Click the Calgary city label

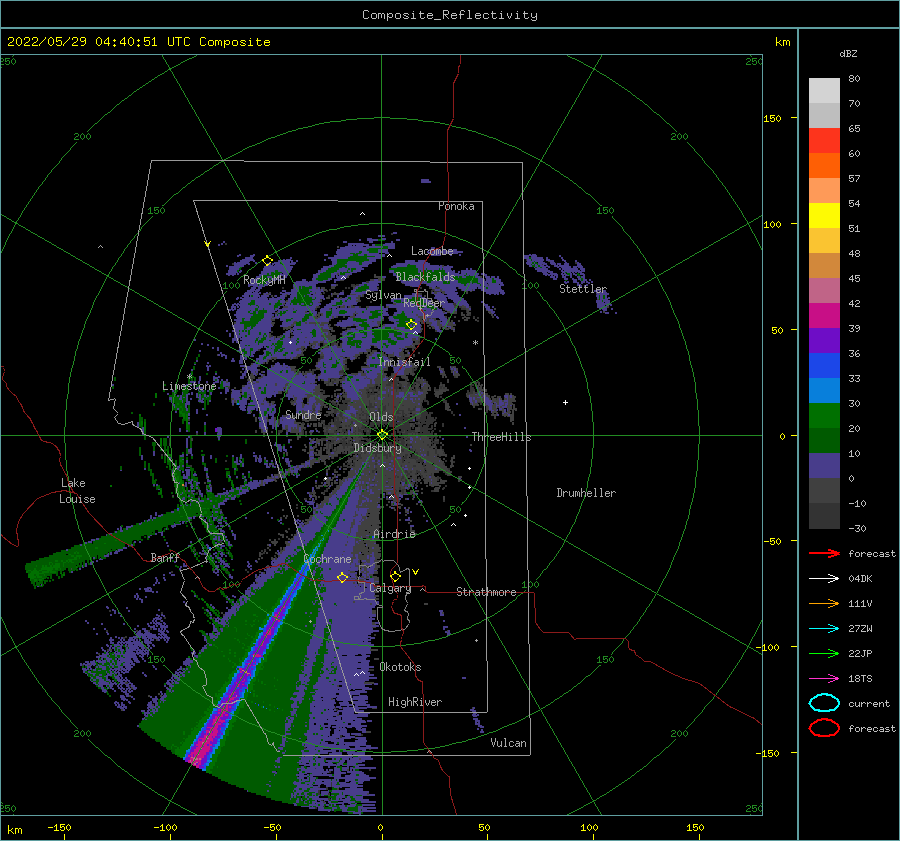point(390,588)
